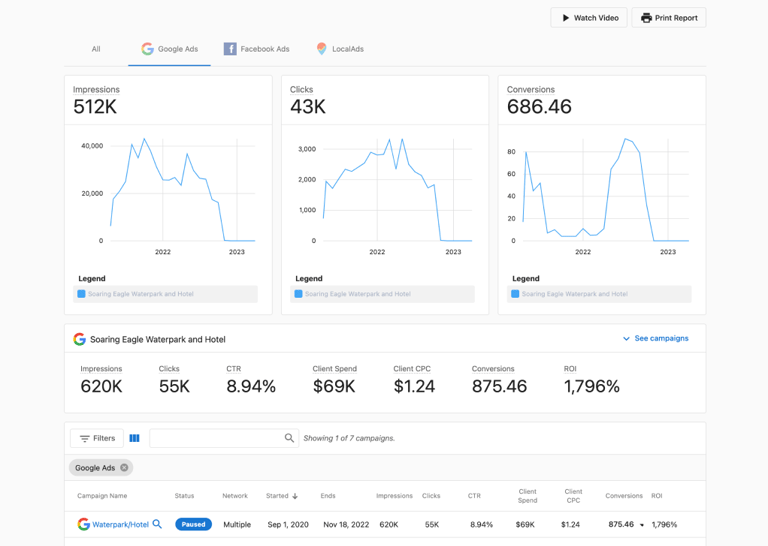
Task: Remove the Google Ads filter chip
Action: [x=124, y=467]
